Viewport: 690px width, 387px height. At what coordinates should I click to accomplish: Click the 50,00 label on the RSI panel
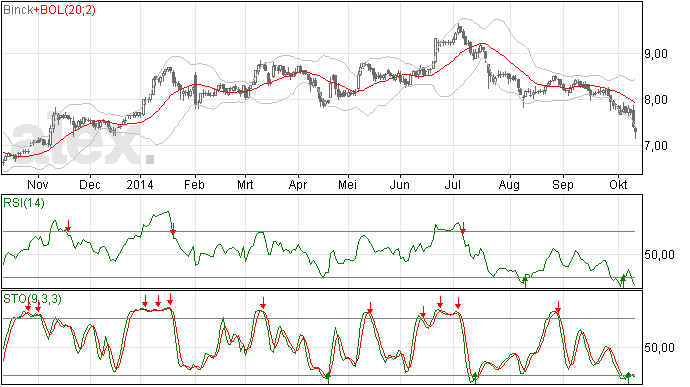659,254
